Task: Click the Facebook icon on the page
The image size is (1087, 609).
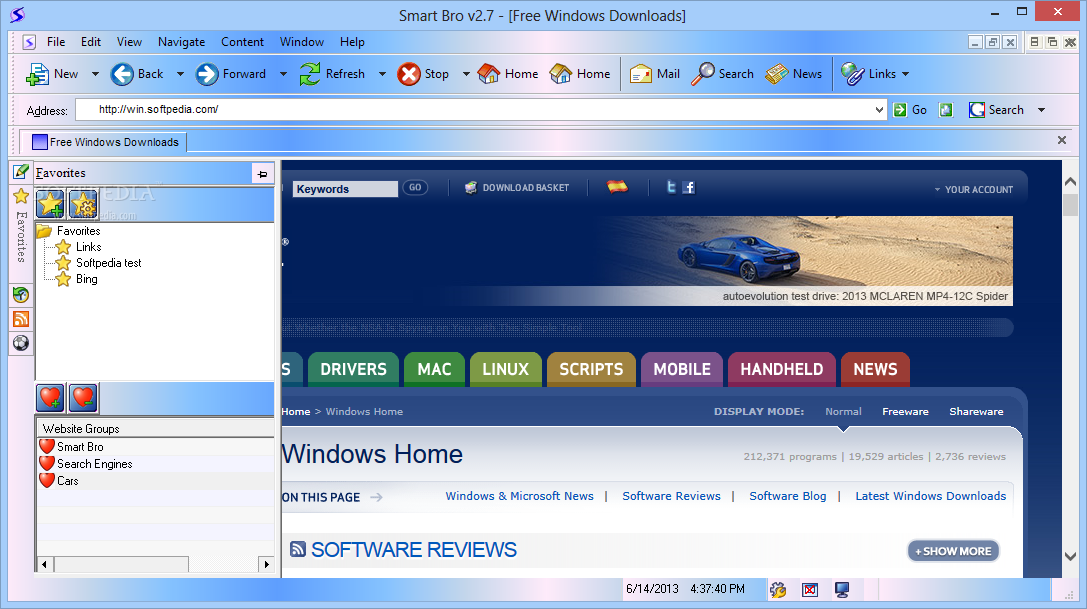Action: point(688,187)
